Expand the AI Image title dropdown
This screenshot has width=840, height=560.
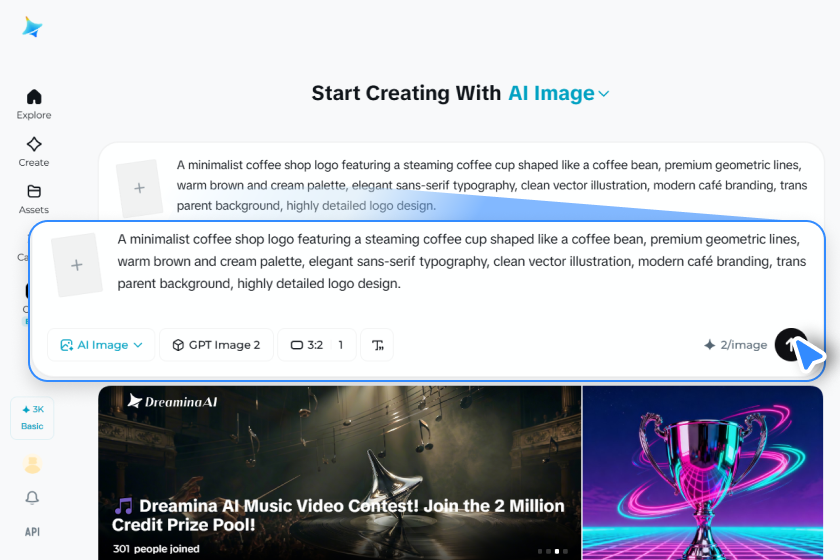[x=558, y=93]
